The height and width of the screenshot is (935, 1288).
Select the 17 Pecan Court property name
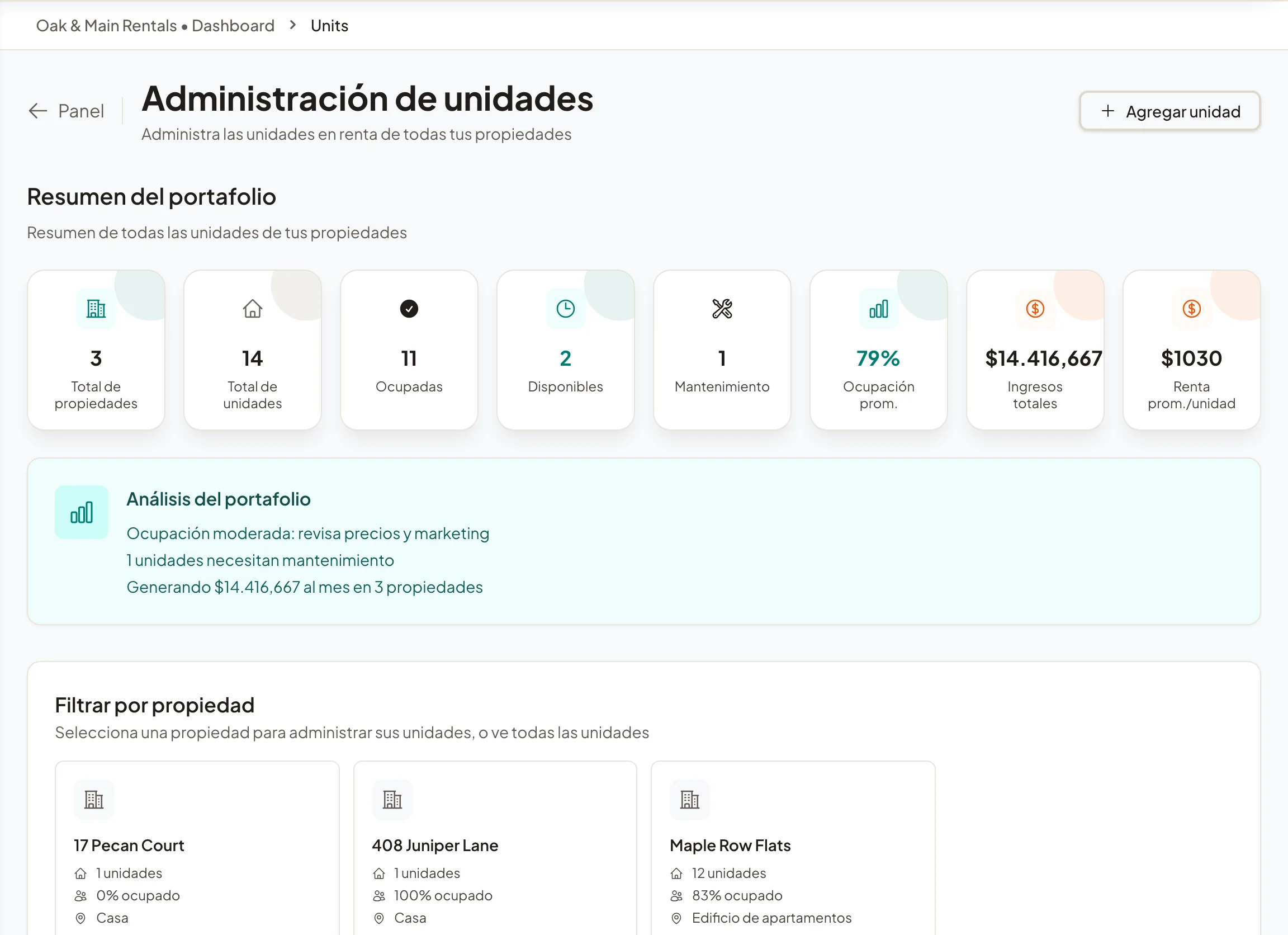pyautogui.click(x=129, y=846)
